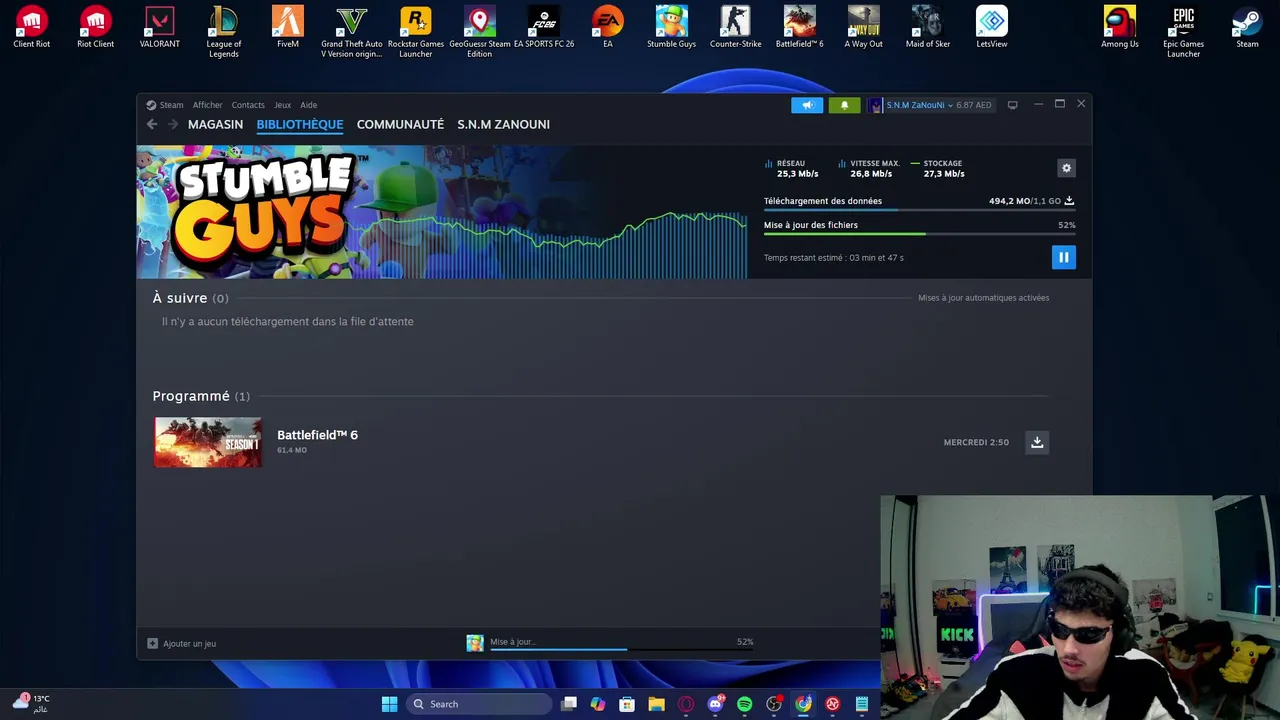Viewport: 1280px width, 720px height.
Task: Open the Windows Start menu
Action: pos(389,704)
